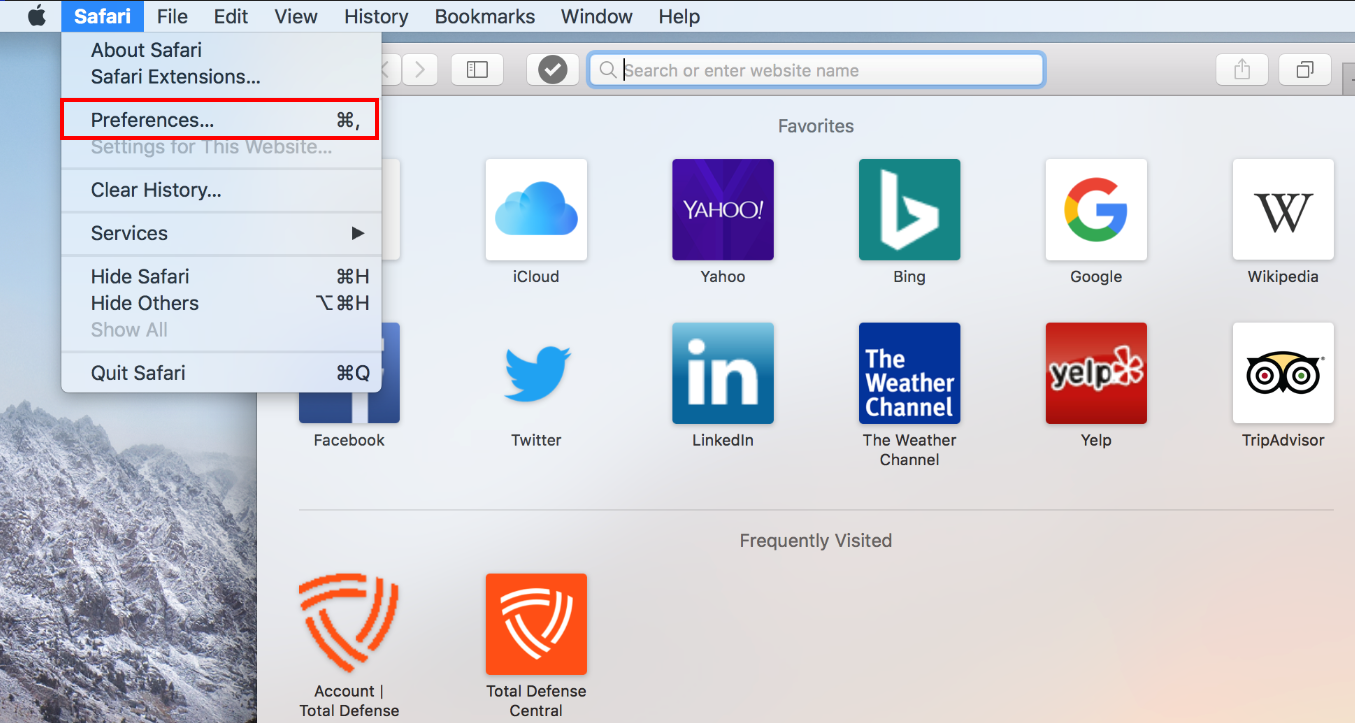The width and height of the screenshot is (1355, 723).
Task: Open the Bing favorite
Action: (909, 210)
